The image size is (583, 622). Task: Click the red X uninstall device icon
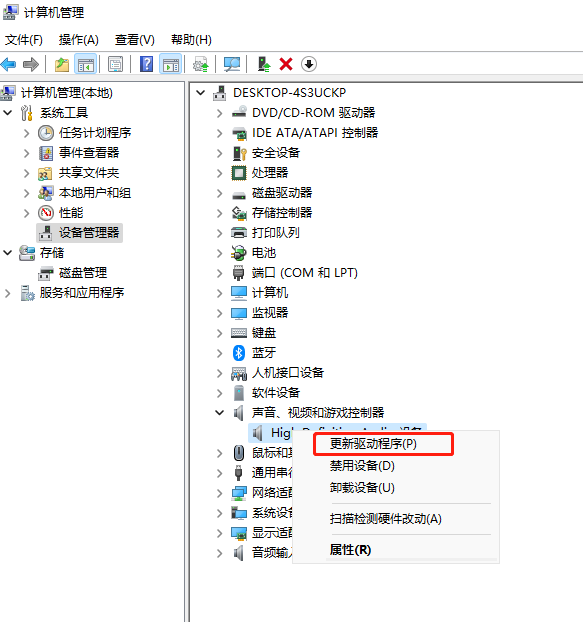click(x=286, y=64)
